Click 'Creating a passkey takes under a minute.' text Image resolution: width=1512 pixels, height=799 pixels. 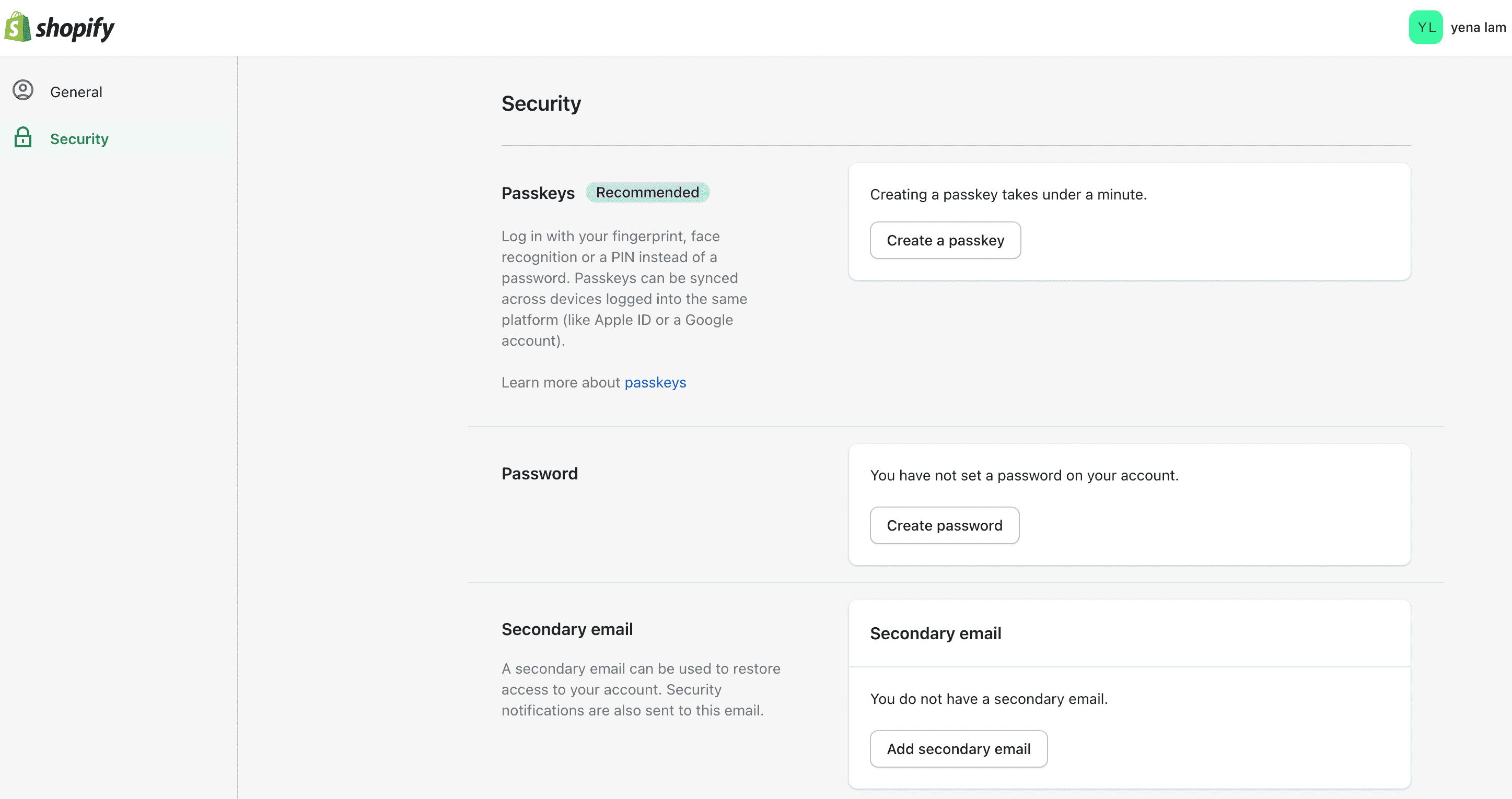tap(1008, 194)
